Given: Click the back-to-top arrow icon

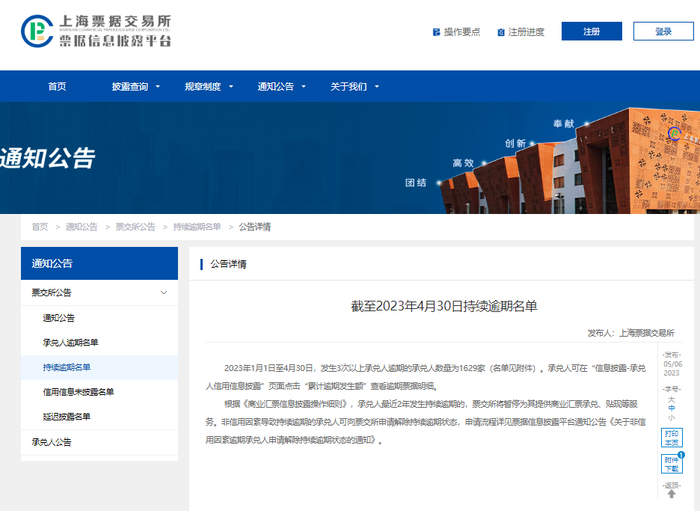Looking at the screenshot, I should point(671,494).
